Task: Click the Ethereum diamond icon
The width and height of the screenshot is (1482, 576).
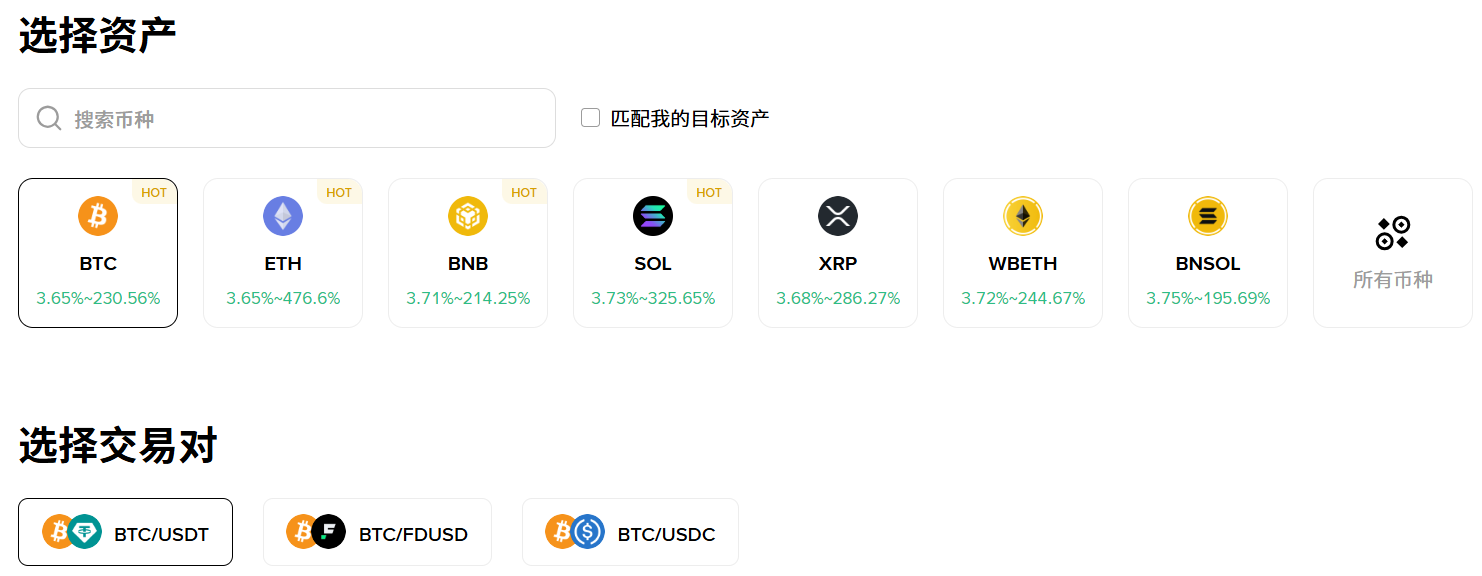Action: click(x=283, y=216)
